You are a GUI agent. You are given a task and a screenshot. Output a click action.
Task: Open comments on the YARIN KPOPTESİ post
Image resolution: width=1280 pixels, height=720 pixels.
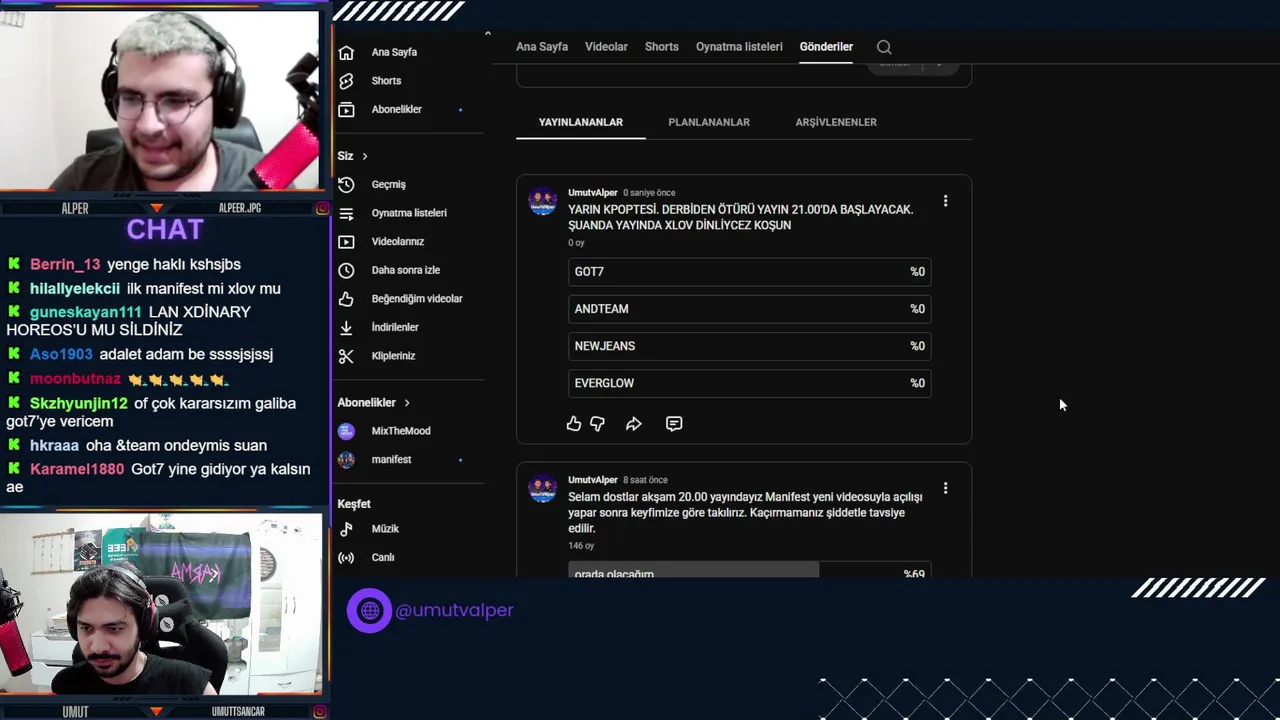click(x=674, y=424)
